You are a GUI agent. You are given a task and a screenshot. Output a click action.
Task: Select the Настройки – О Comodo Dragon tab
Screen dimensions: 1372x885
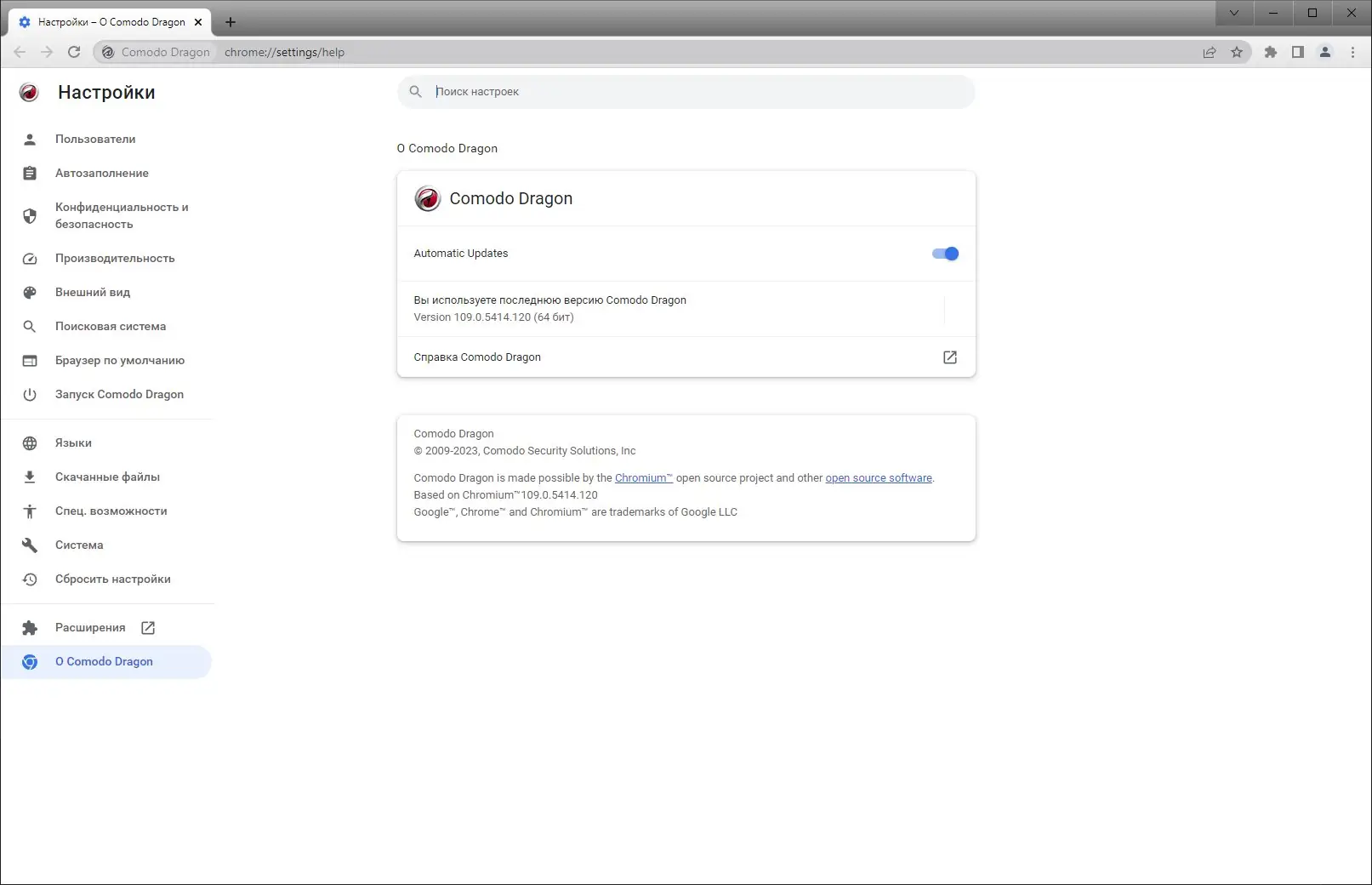pyautogui.click(x=111, y=22)
